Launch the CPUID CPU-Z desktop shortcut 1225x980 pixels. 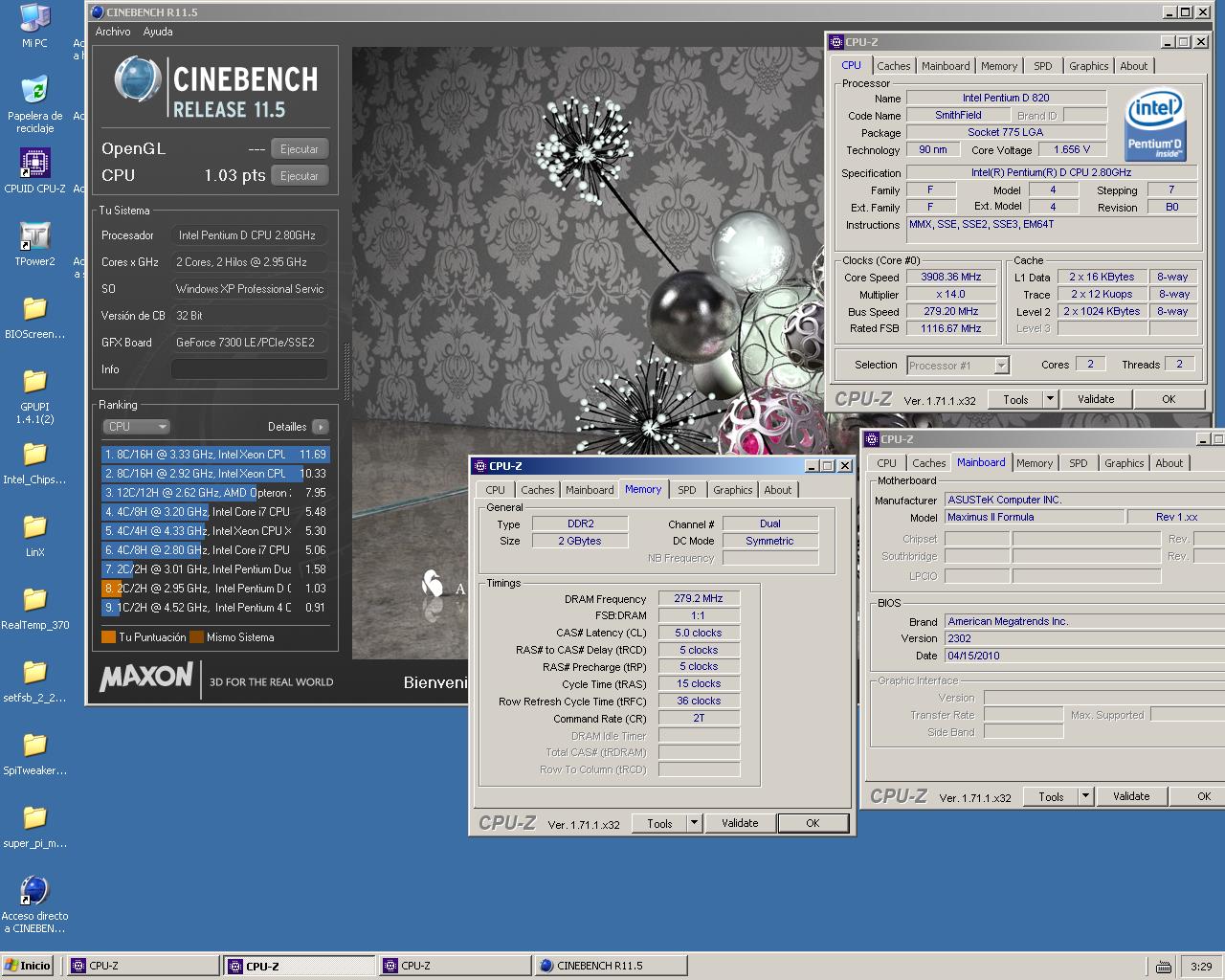pos(34,171)
